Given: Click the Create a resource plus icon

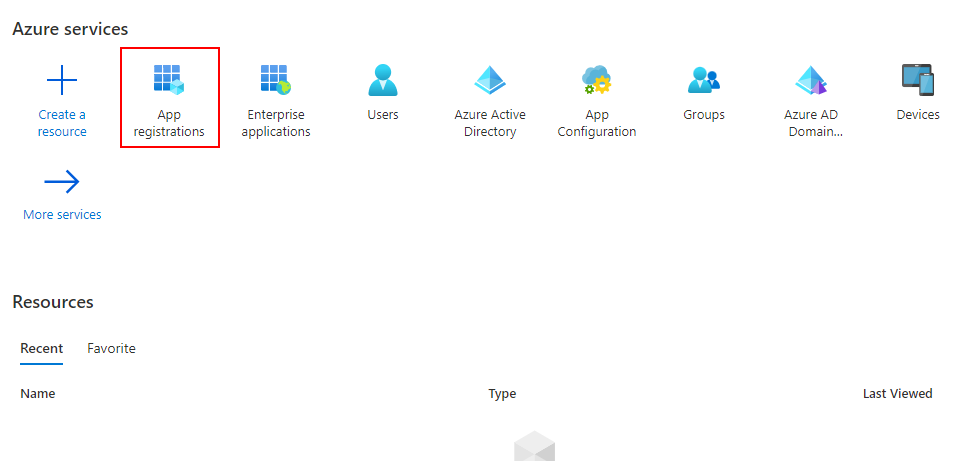Looking at the screenshot, I should tap(62, 80).
